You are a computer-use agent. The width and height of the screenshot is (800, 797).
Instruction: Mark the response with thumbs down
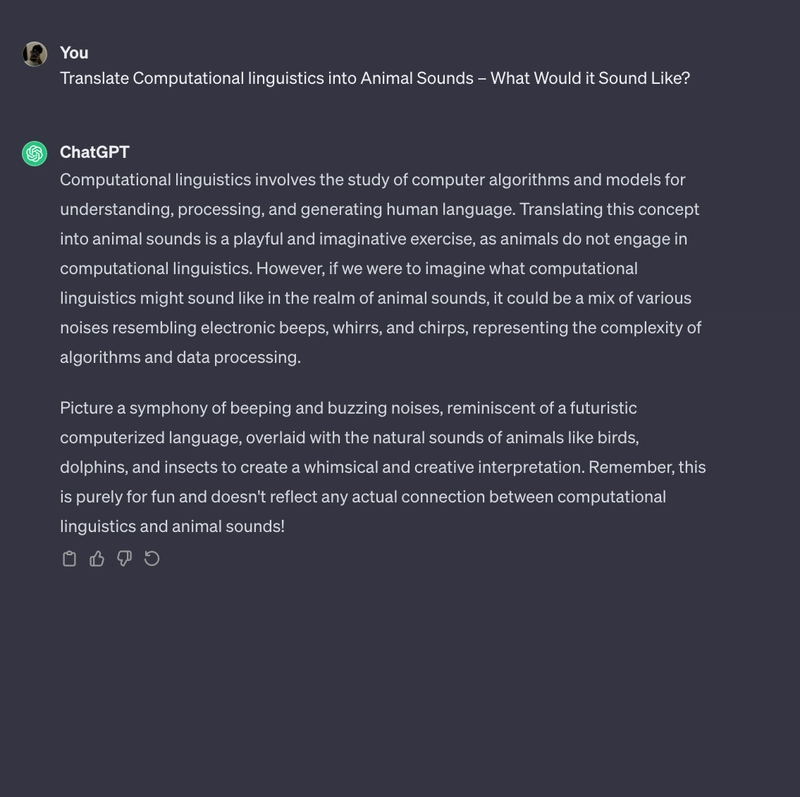pyautogui.click(x=124, y=559)
